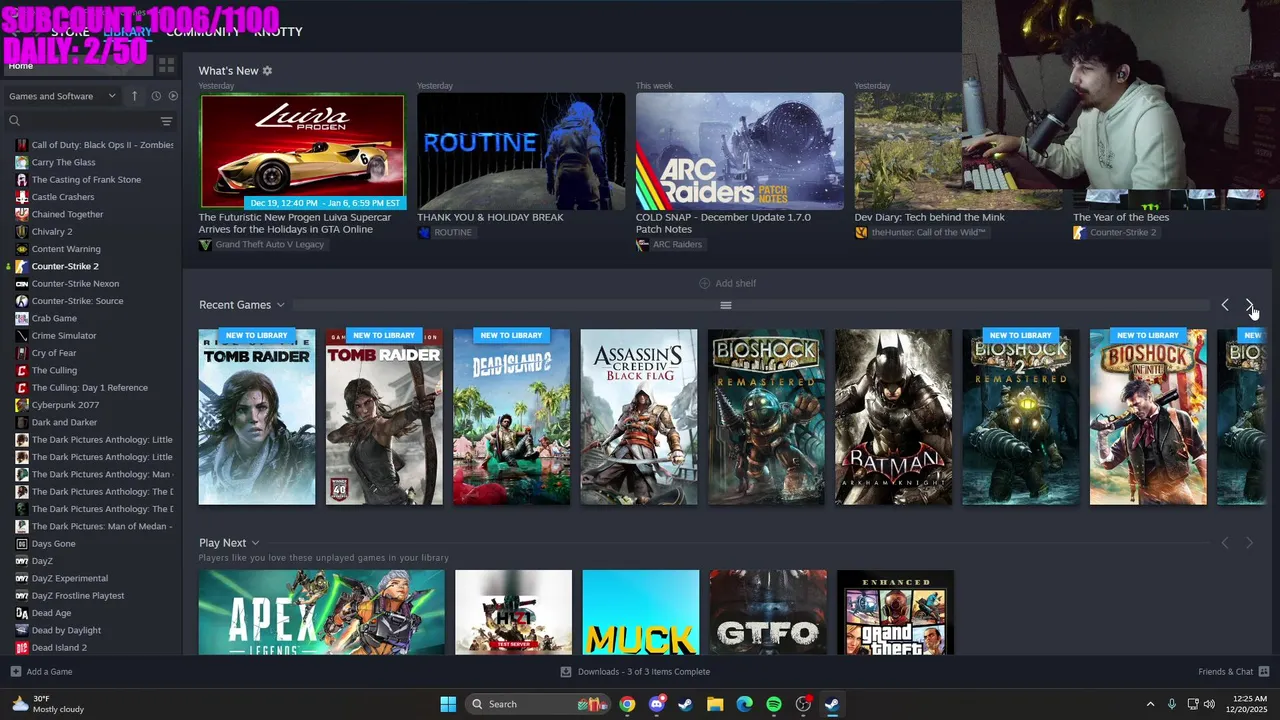
Task: Open File Explorer from the taskbar
Action: click(x=715, y=704)
